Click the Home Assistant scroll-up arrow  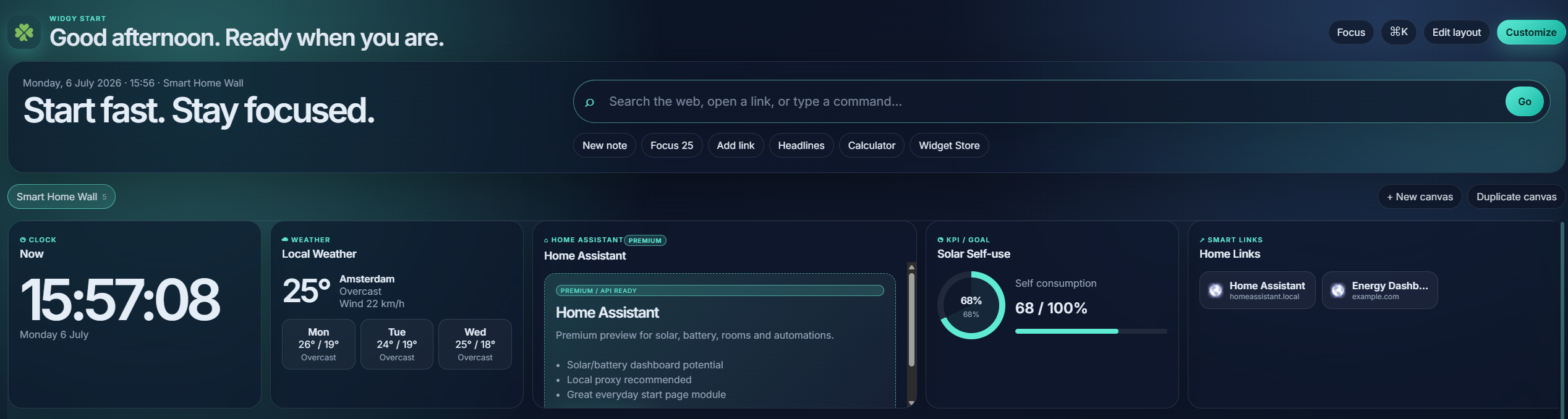[911, 267]
